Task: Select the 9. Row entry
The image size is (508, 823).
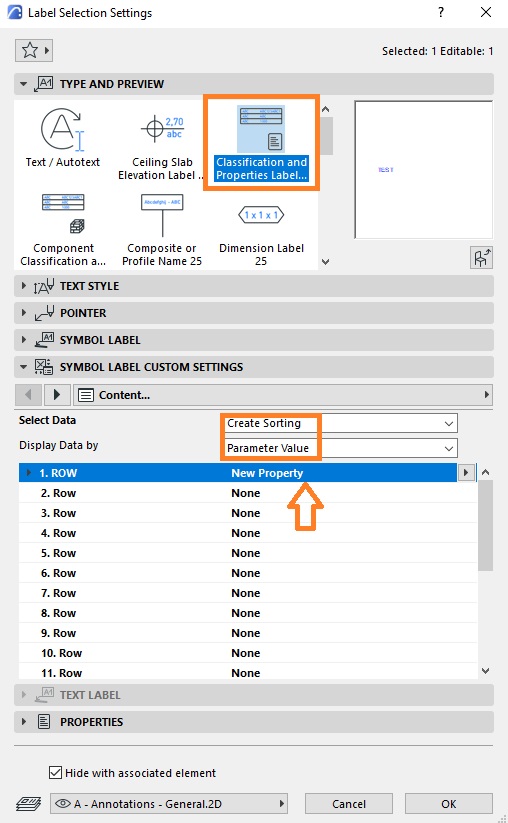Action: pos(248,633)
